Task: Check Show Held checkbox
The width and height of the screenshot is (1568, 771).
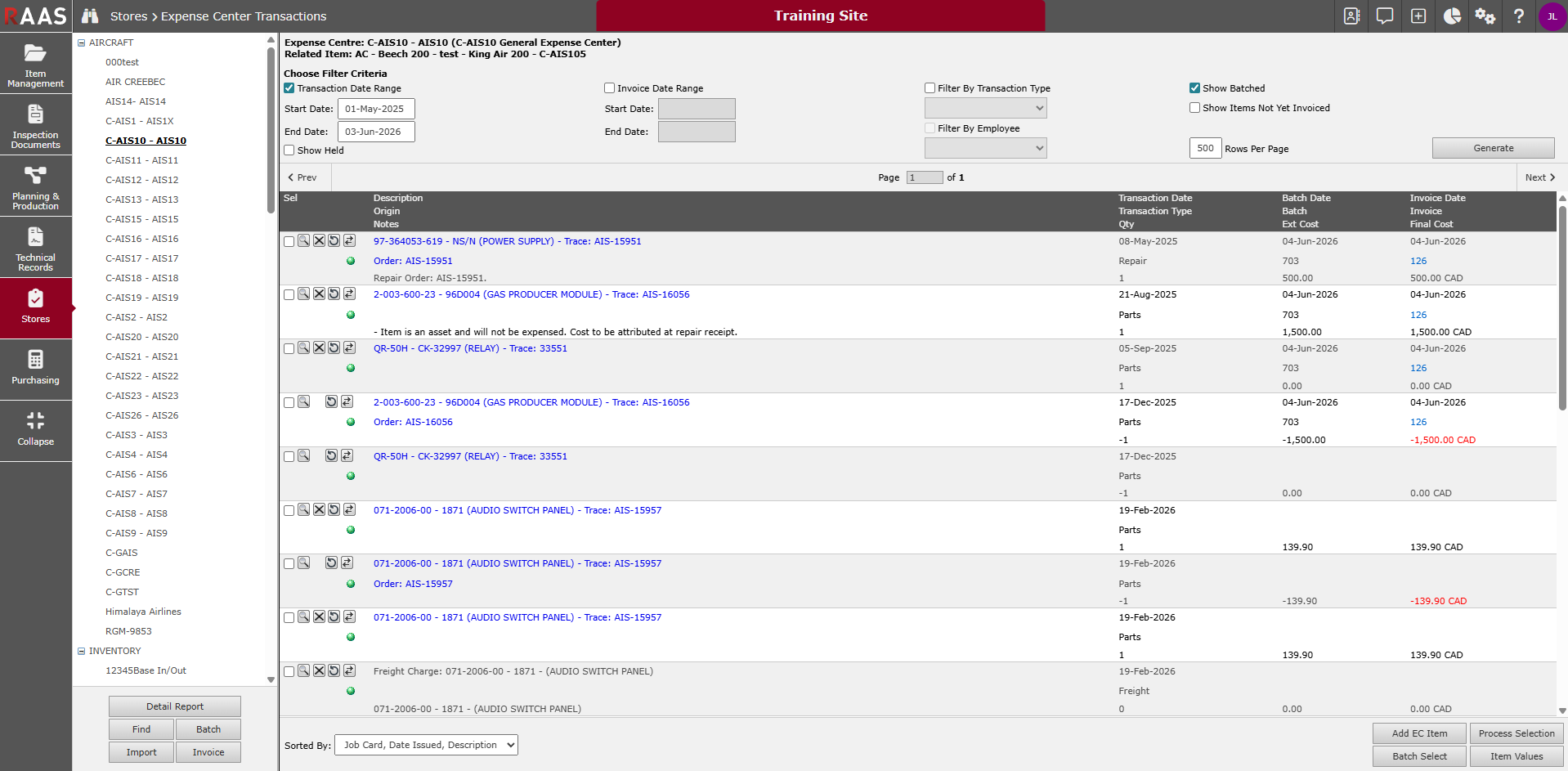Action: (289, 150)
